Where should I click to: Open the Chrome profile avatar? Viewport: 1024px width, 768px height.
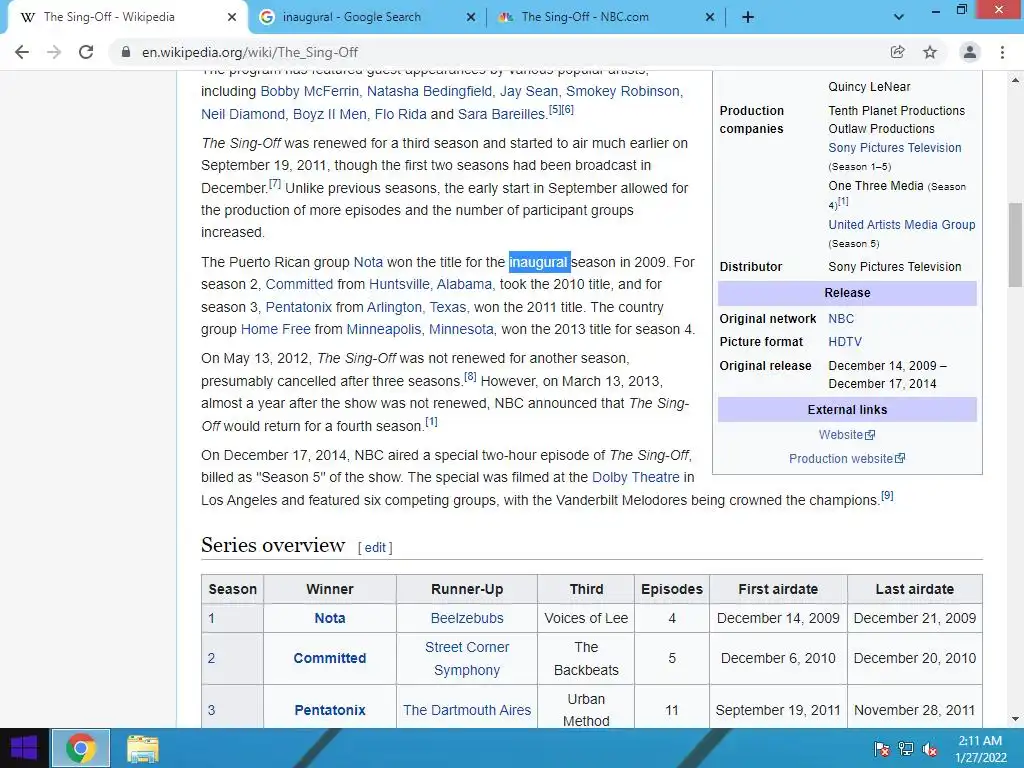click(x=970, y=52)
